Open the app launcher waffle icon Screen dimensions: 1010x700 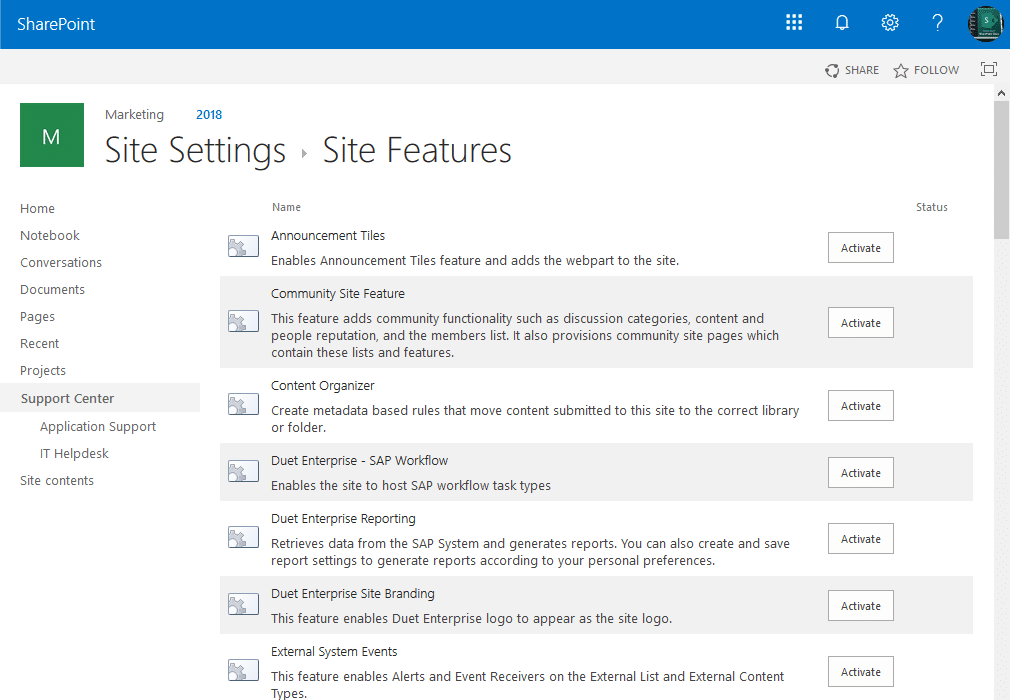[x=794, y=21]
